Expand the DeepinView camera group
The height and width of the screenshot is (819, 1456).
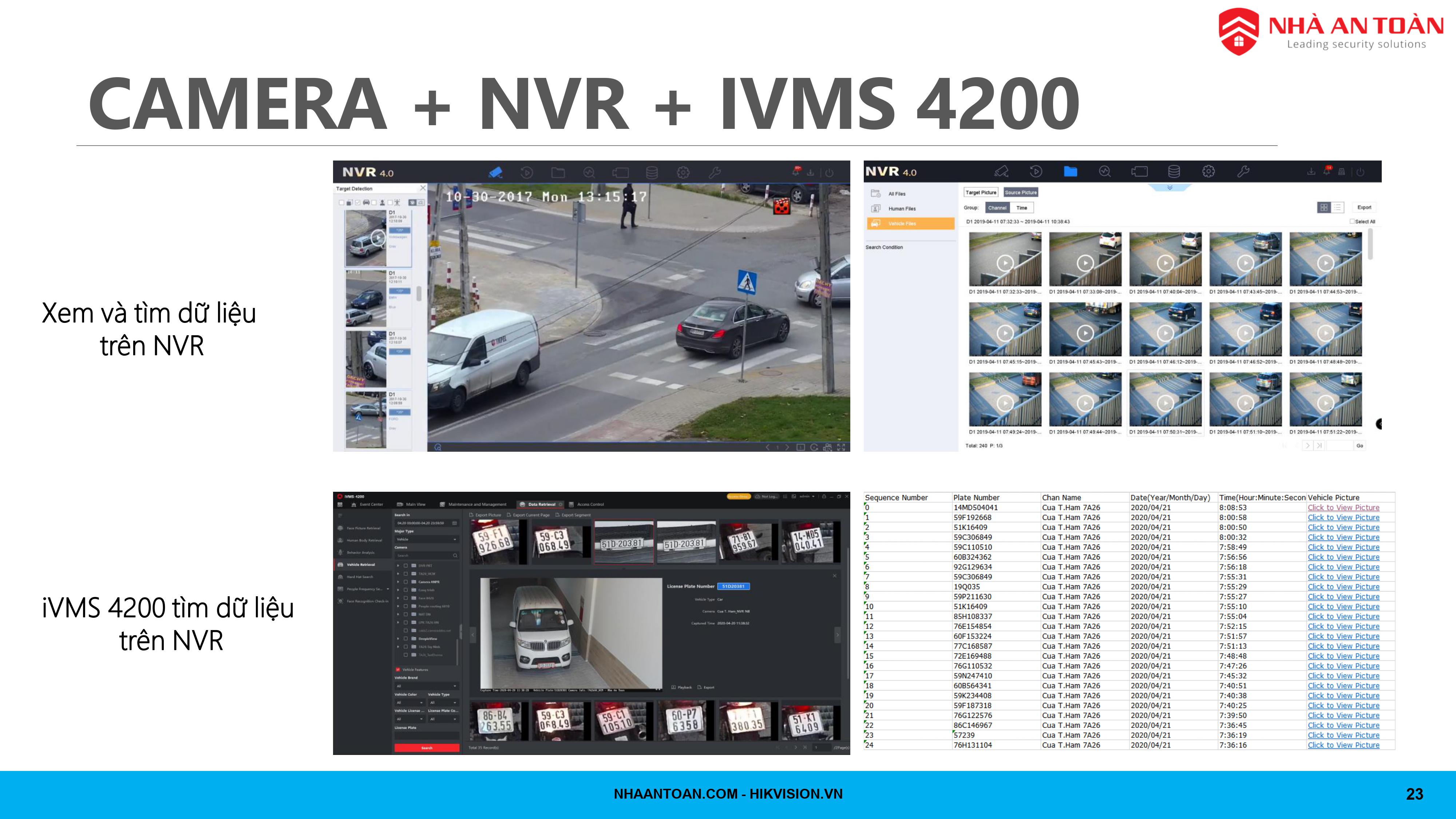[x=398, y=639]
